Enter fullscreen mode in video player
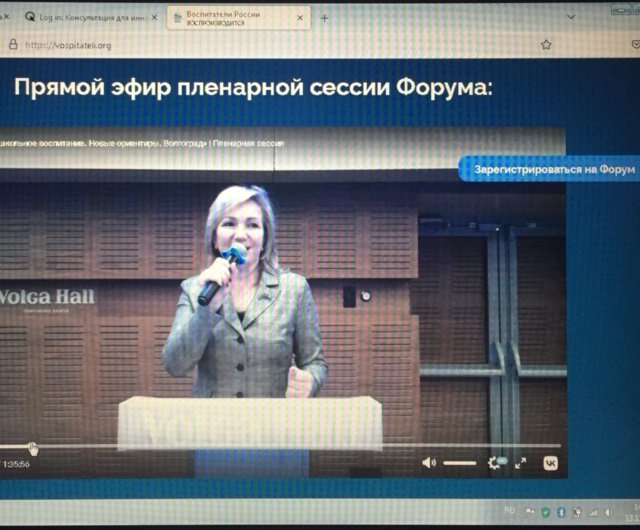This screenshot has width=640, height=530. [520, 463]
